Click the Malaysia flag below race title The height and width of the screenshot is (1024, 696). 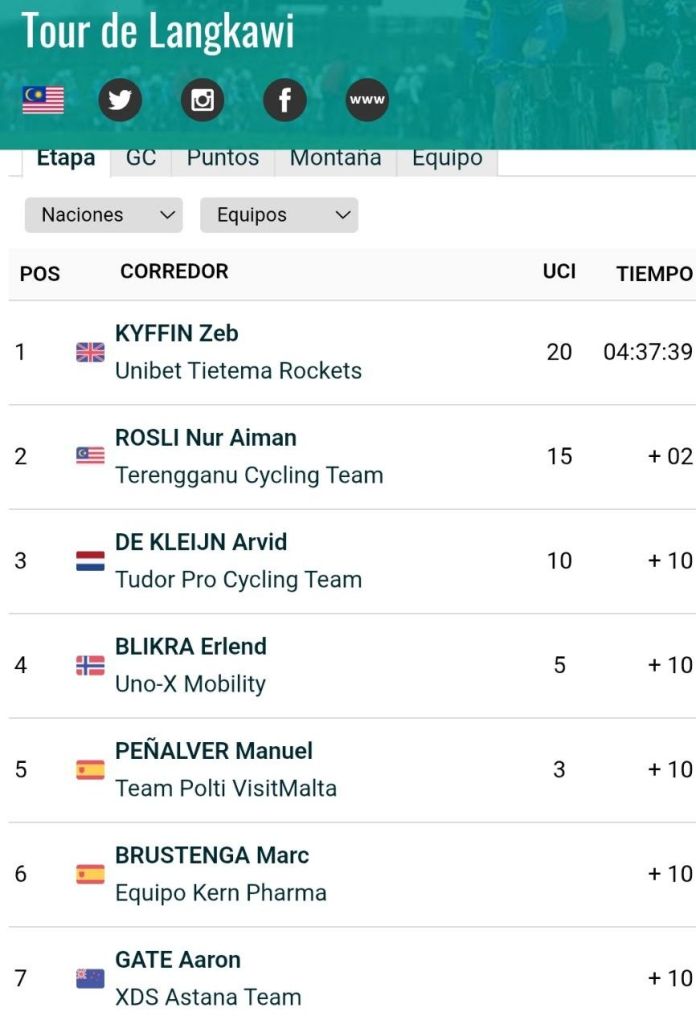tap(43, 100)
